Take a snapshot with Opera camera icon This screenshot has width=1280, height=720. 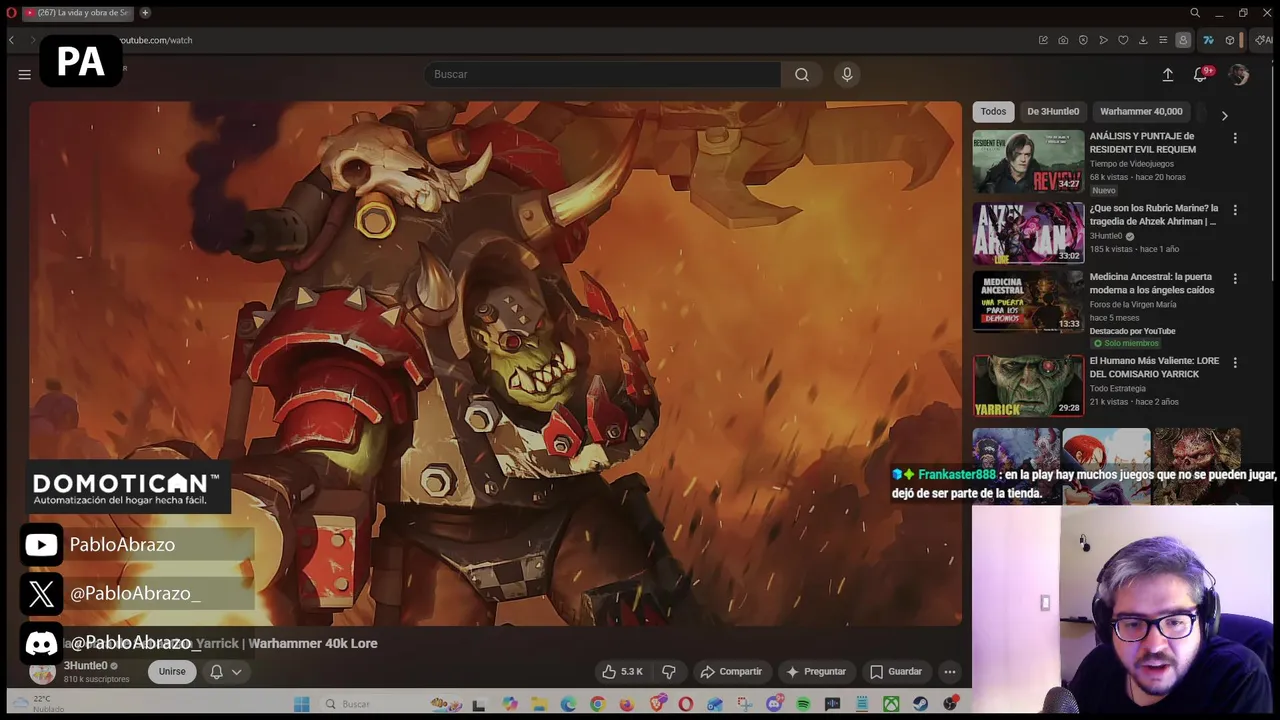[1063, 40]
